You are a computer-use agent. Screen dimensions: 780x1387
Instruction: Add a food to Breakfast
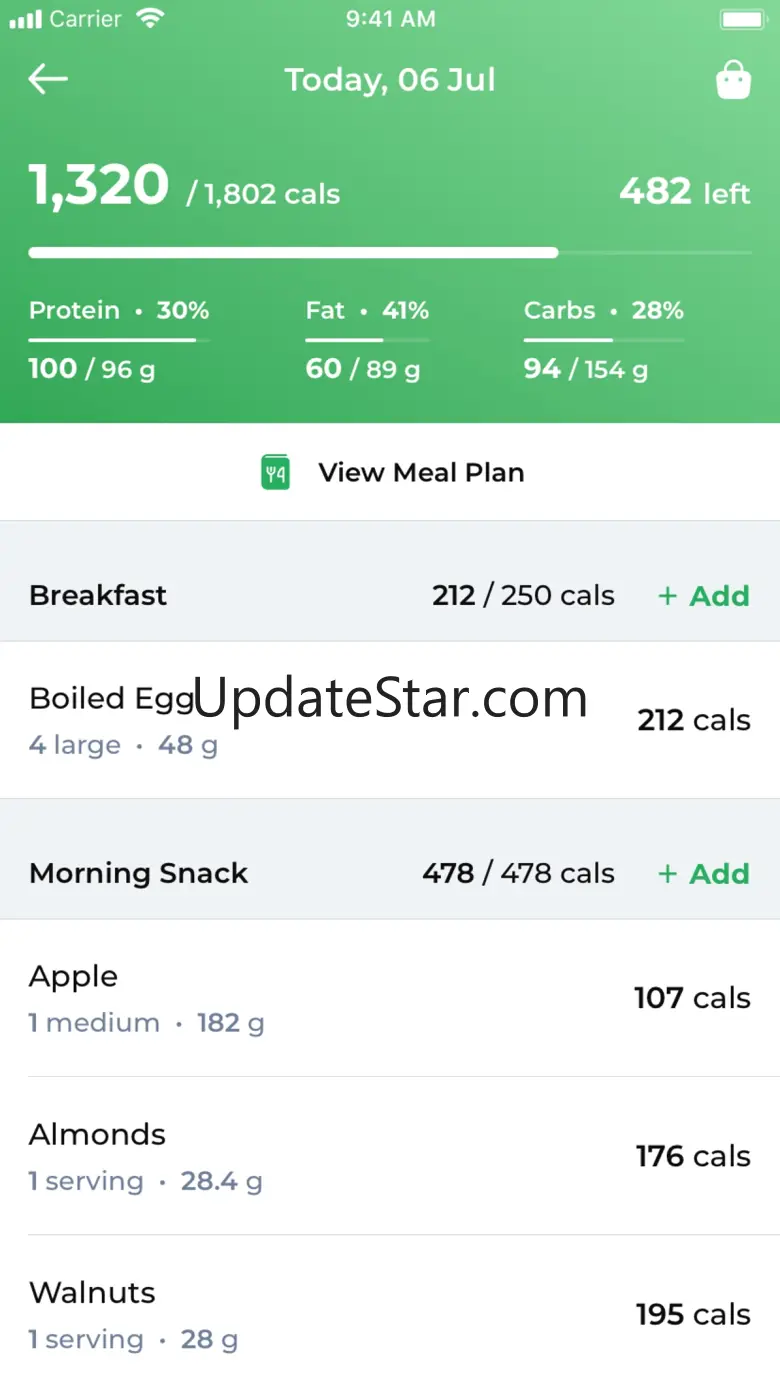(704, 596)
